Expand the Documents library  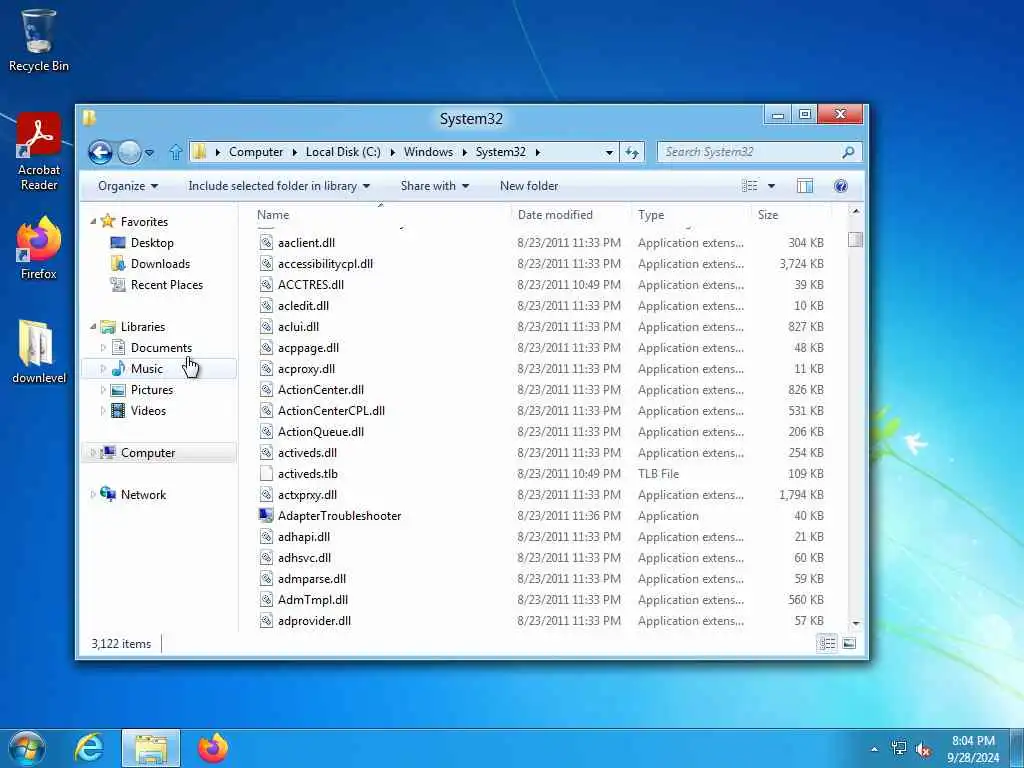(x=103, y=348)
